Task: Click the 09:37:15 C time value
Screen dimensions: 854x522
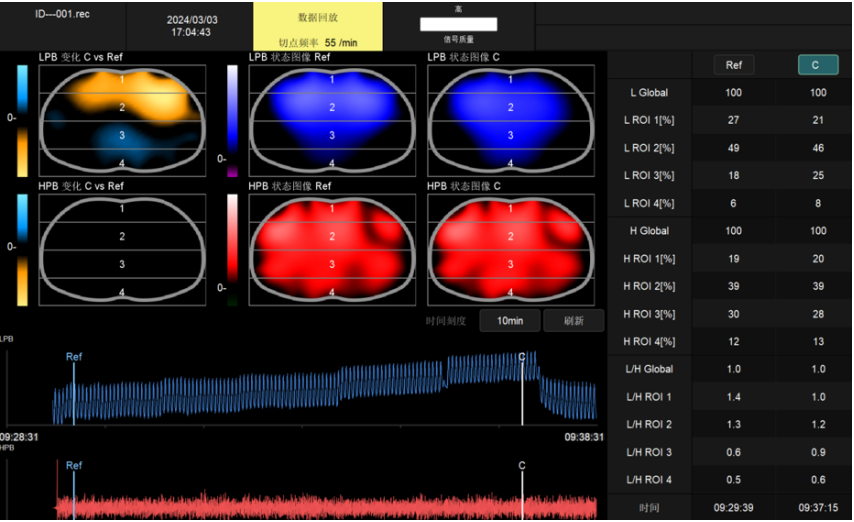Action: (x=818, y=508)
